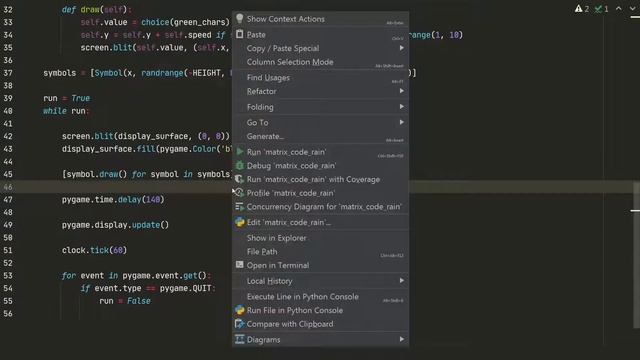Viewport: 640px width, 360px height.
Task: Click 'for event in pygame.event.get():' line
Action: point(136,276)
